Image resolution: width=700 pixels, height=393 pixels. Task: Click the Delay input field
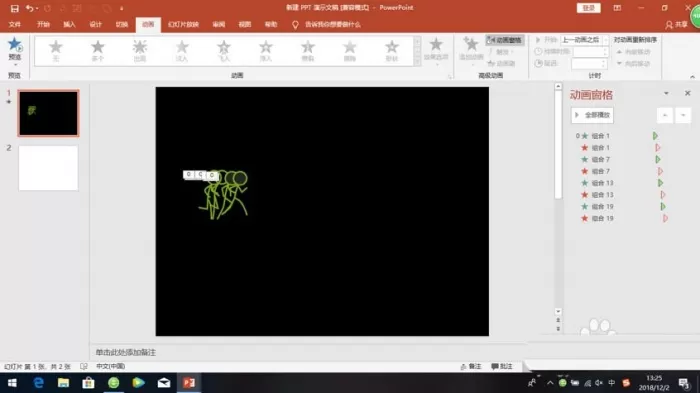tap(589, 63)
